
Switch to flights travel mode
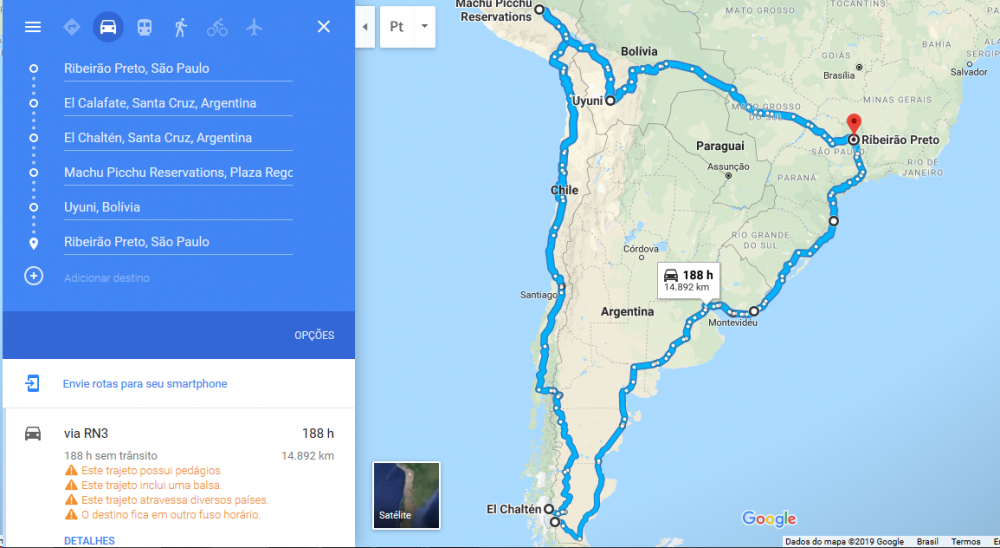254,27
